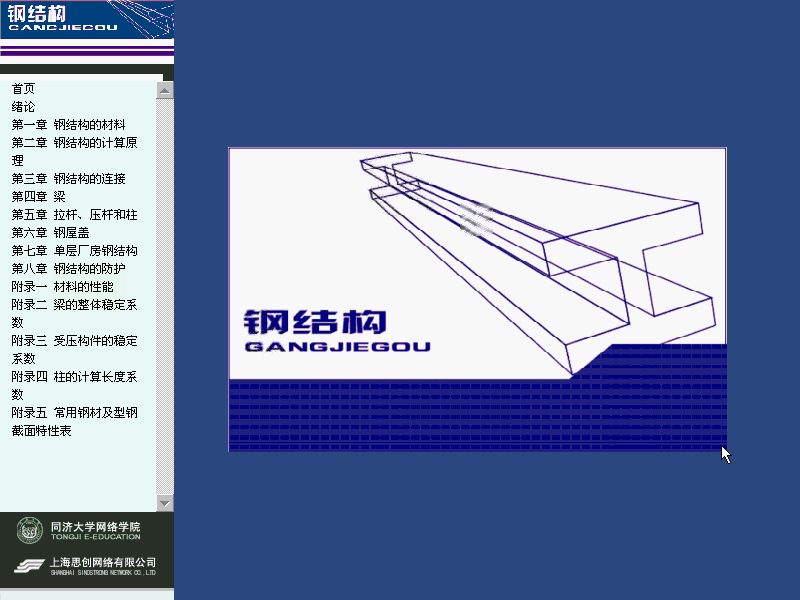The height and width of the screenshot is (600, 800).
Task: Click the steel beam splash image
Action: tap(478, 299)
